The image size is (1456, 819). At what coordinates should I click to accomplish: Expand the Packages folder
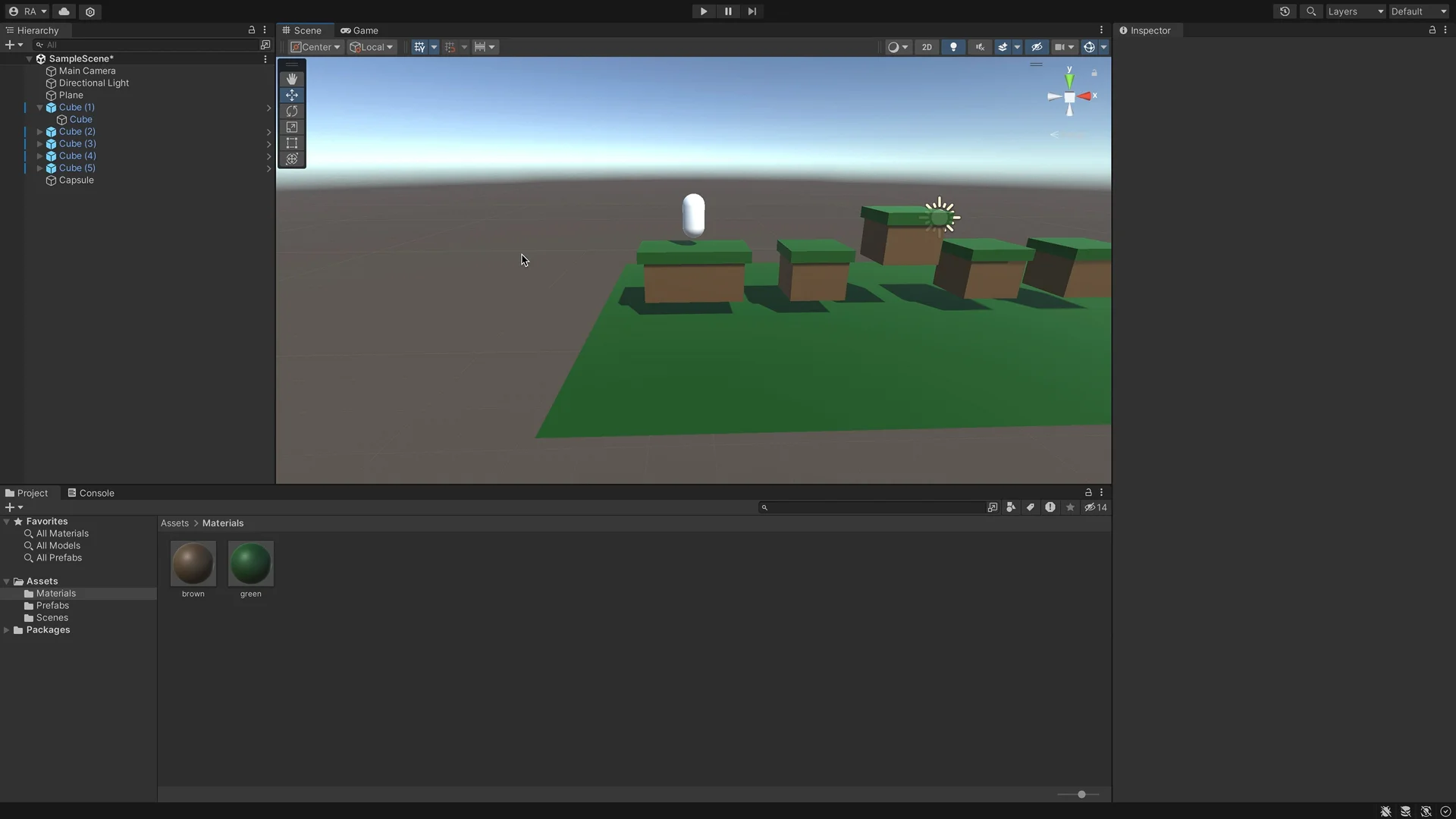point(7,630)
